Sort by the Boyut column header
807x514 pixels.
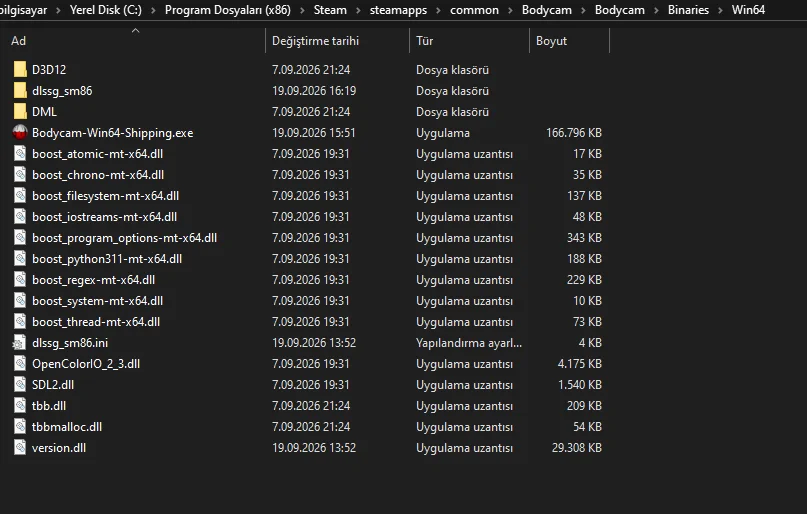[x=551, y=41]
